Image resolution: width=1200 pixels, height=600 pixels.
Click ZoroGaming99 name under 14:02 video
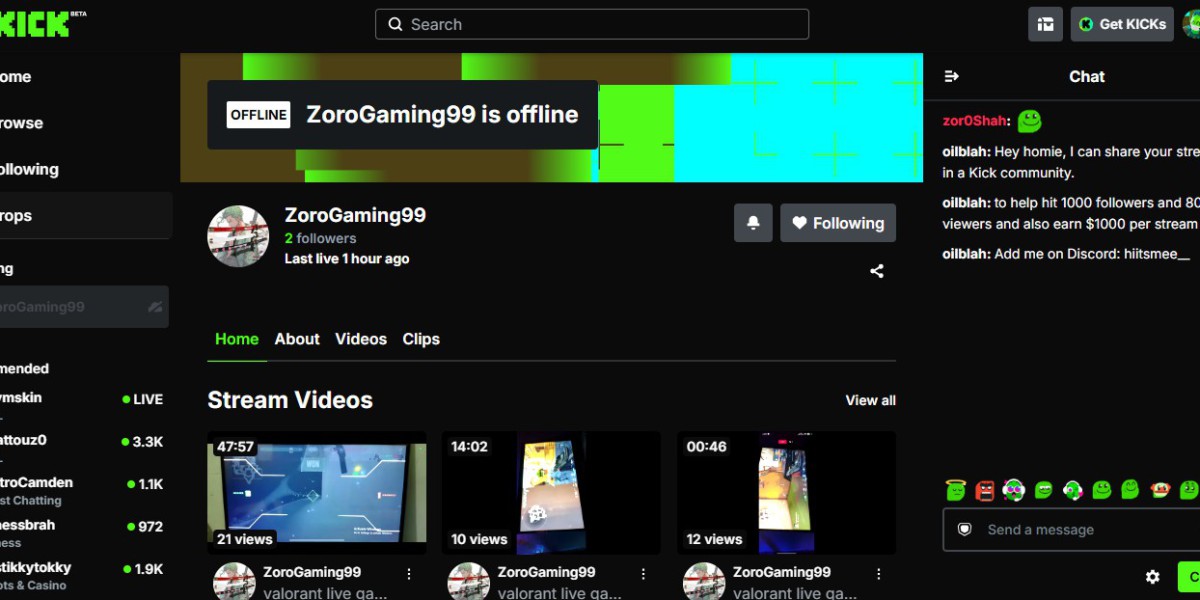[x=547, y=572]
